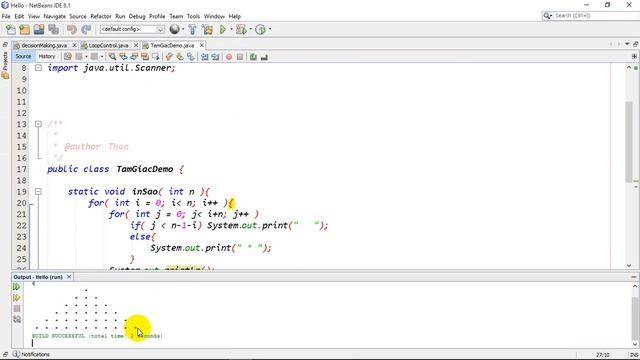Switch to decisionMaking.java tab
This screenshot has height=360, width=640.
click(x=43, y=45)
